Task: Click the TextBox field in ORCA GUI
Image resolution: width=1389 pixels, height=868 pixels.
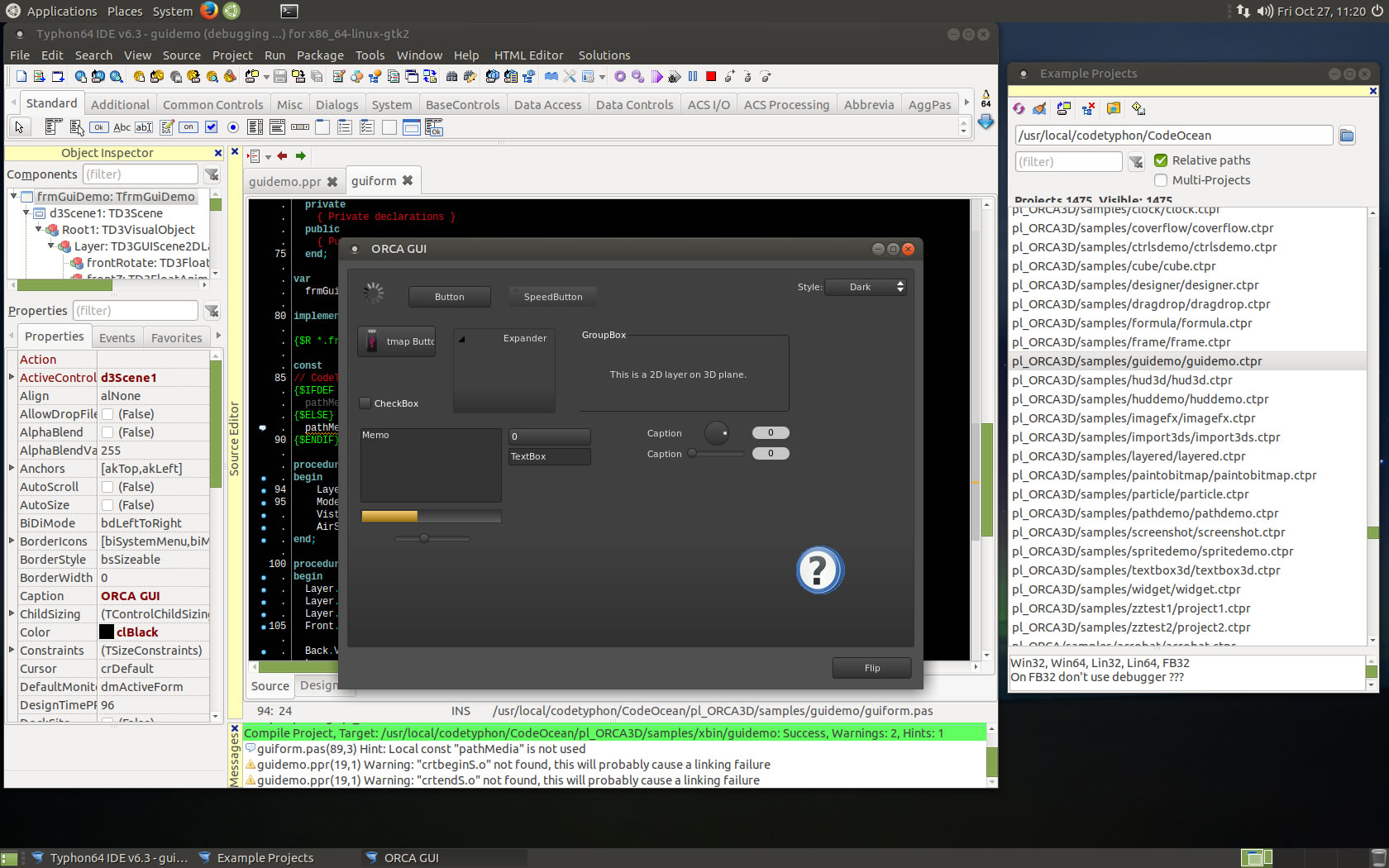Action: point(550,456)
